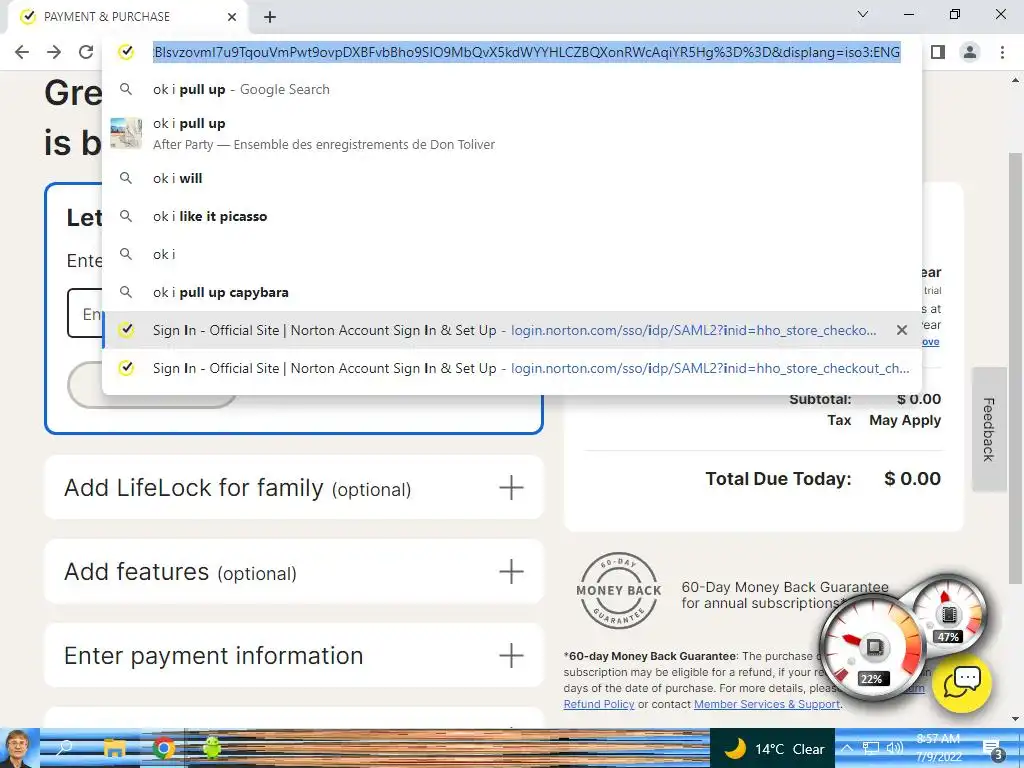
Task: Open Google Chrome from the taskbar
Action: click(164, 748)
